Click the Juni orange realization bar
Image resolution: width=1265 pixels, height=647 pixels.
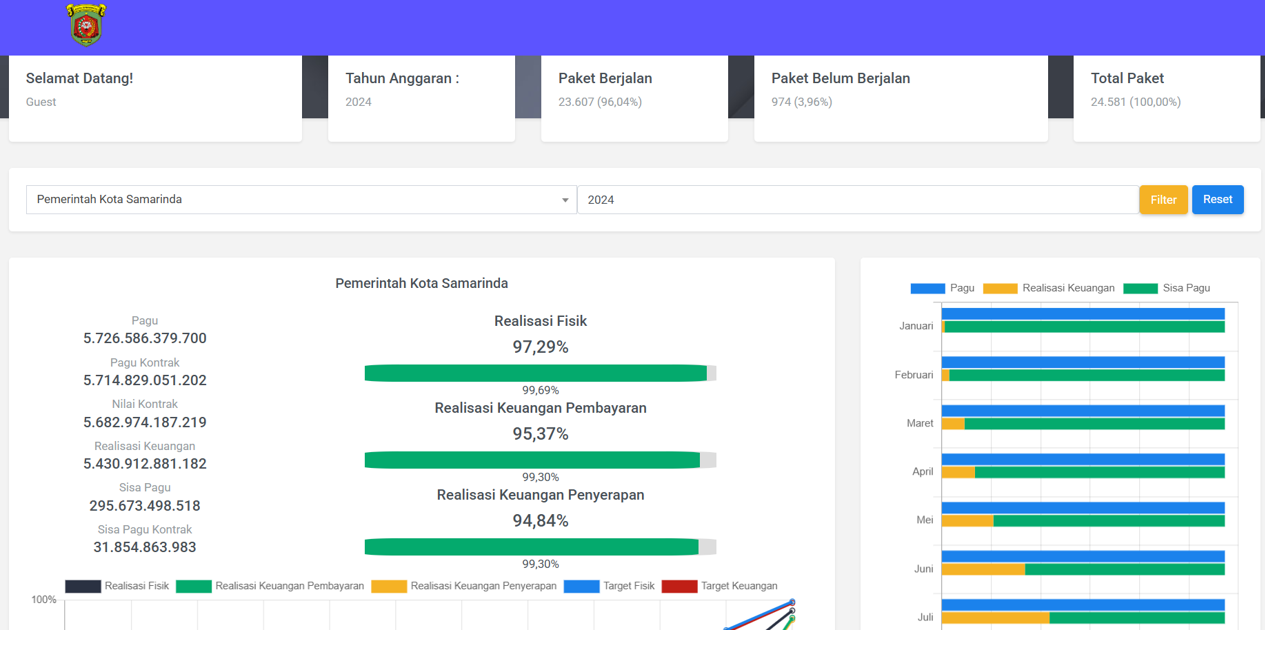[x=983, y=569]
